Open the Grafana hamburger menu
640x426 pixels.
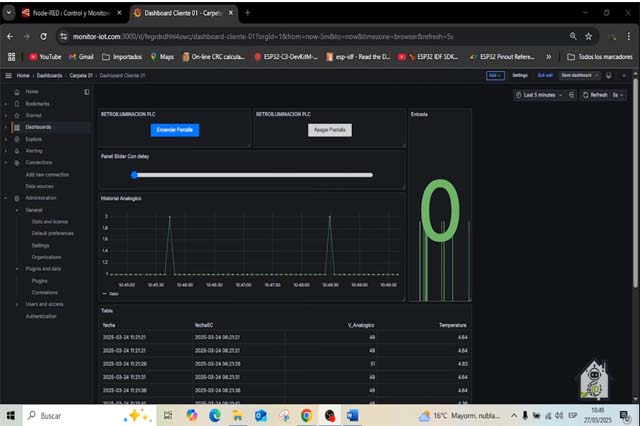coord(9,75)
